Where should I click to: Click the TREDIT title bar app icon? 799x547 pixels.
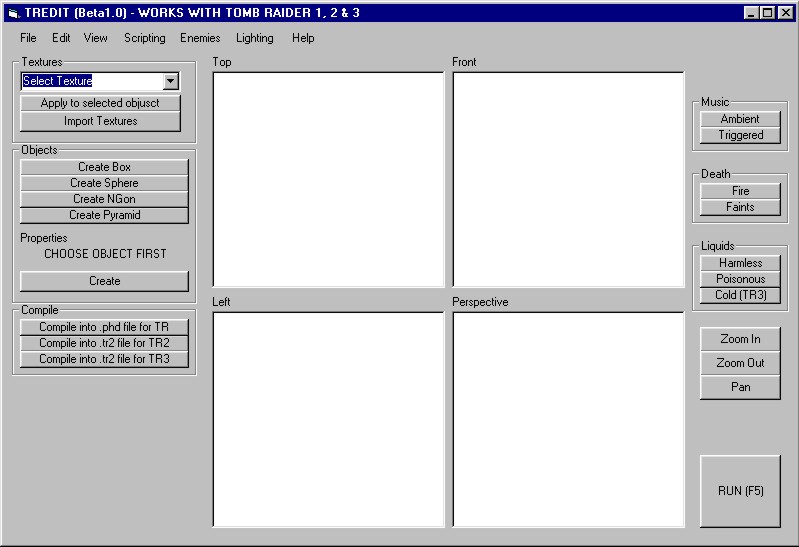14,13
